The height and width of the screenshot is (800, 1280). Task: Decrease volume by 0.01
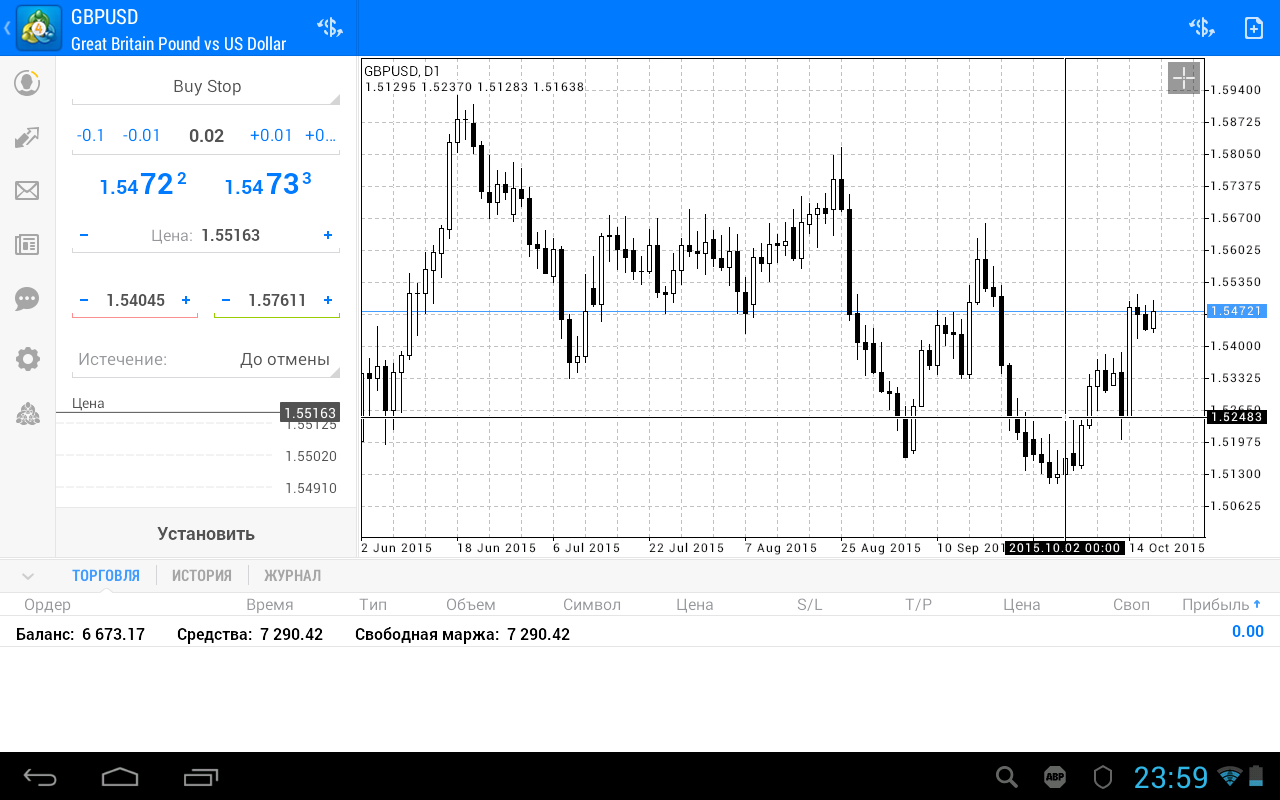pyautogui.click(x=142, y=136)
